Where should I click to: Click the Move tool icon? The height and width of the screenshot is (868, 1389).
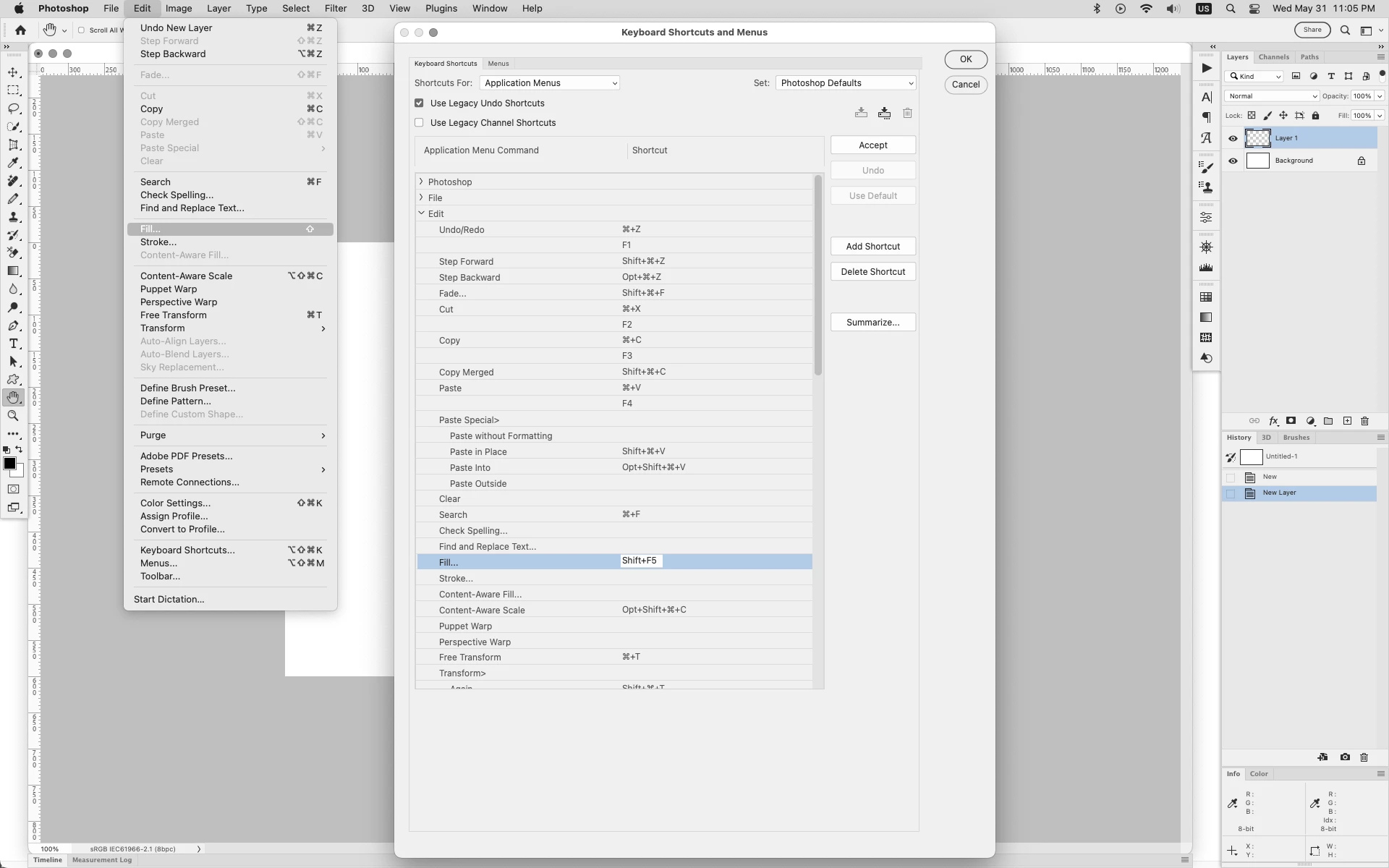tap(13, 72)
